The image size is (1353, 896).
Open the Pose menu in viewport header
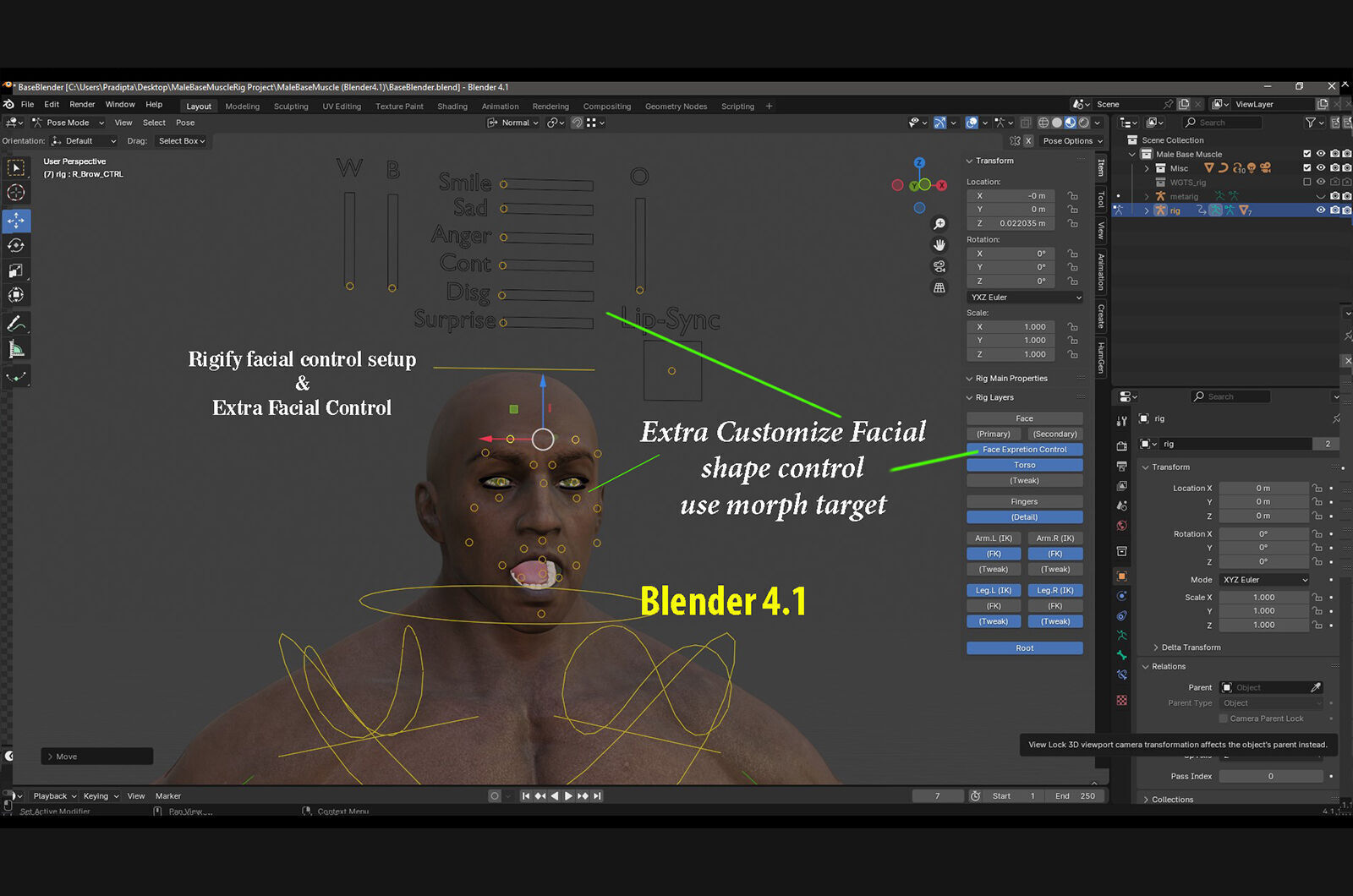pos(185,123)
